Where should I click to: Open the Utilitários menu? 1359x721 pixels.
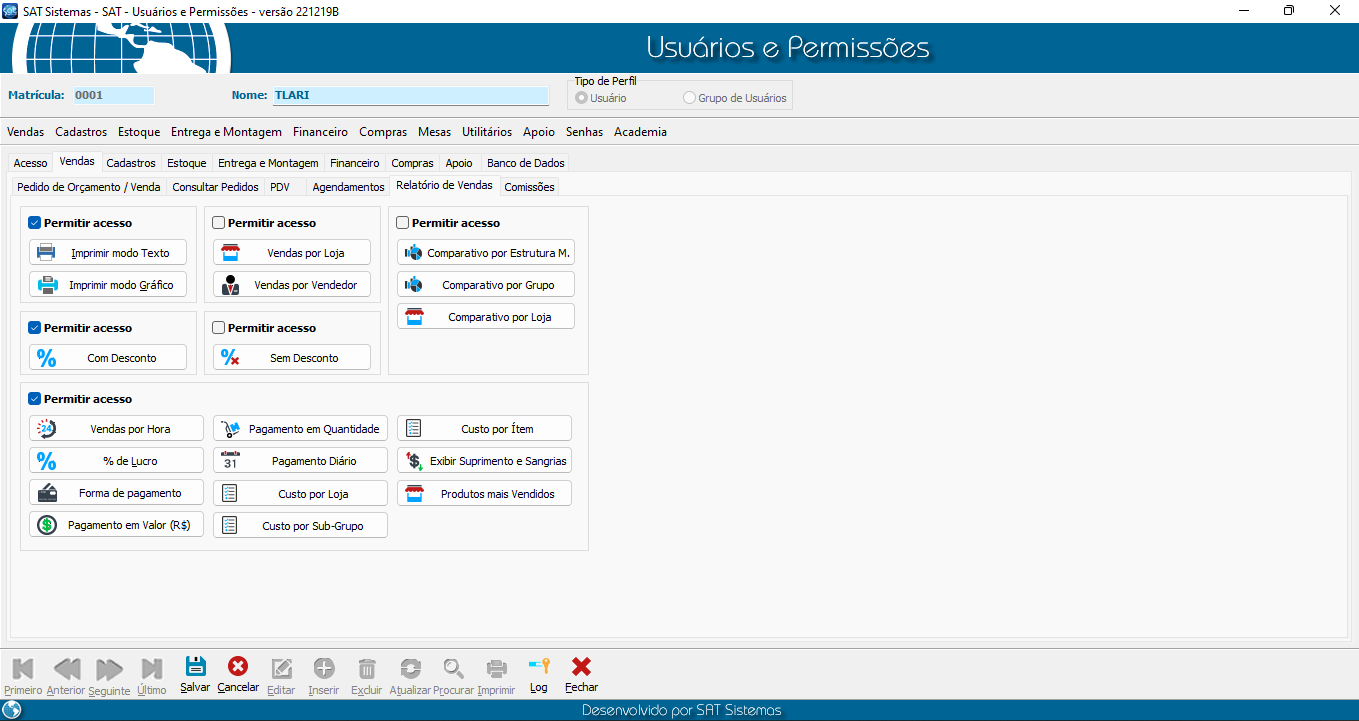[x=486, y=132]
